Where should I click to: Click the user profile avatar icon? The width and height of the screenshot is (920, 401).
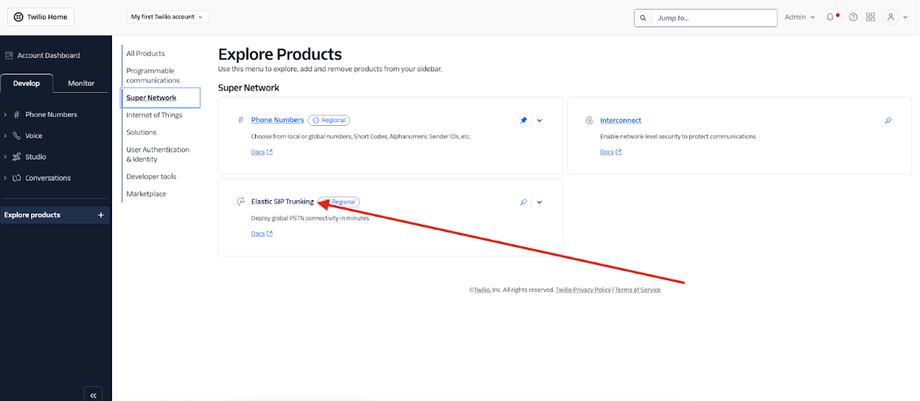[x=891, y=17]
